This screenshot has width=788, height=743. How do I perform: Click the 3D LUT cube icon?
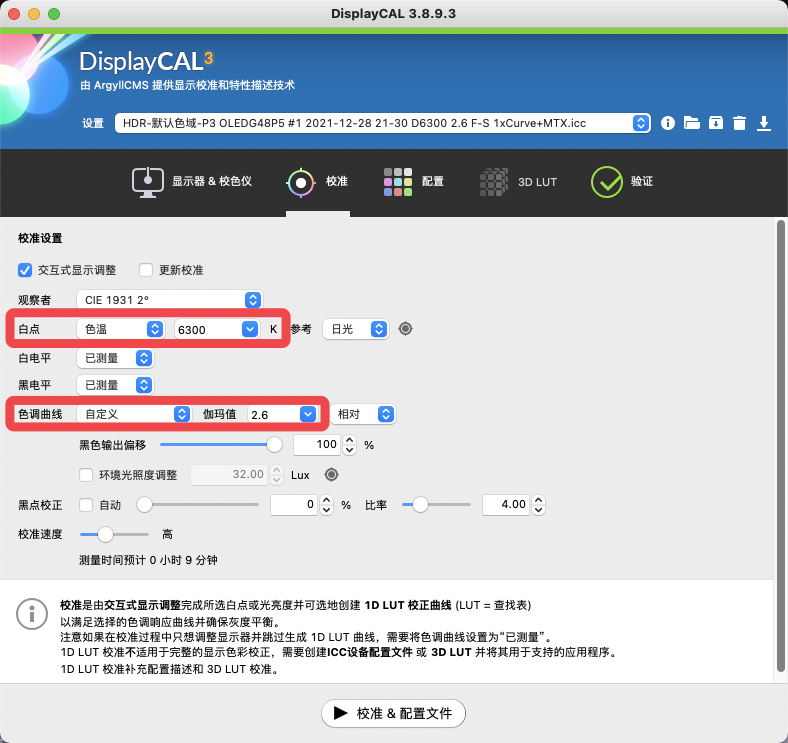point(494,182)
